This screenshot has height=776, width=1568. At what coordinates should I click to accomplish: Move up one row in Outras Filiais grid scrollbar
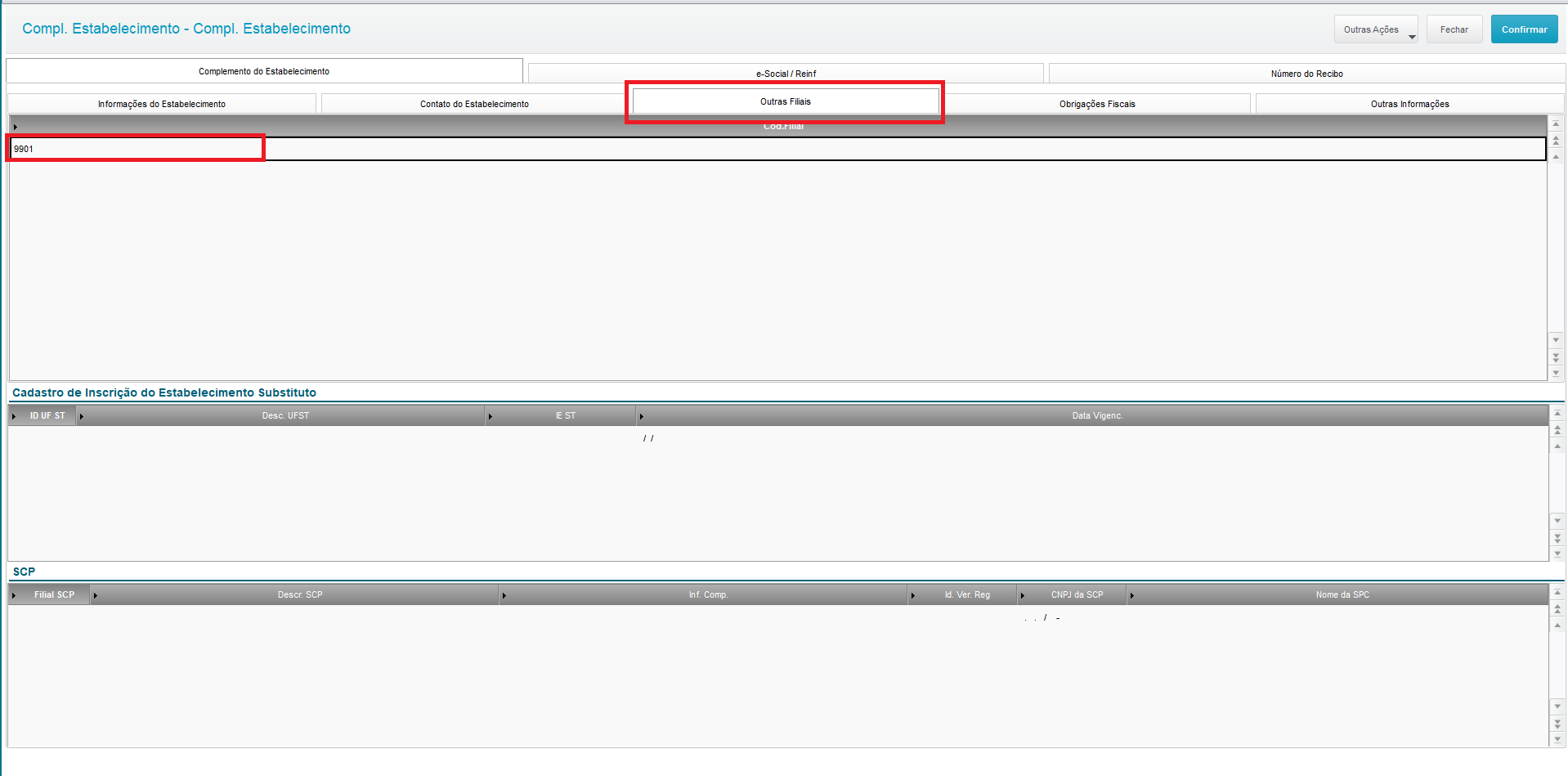point(1556,156)
